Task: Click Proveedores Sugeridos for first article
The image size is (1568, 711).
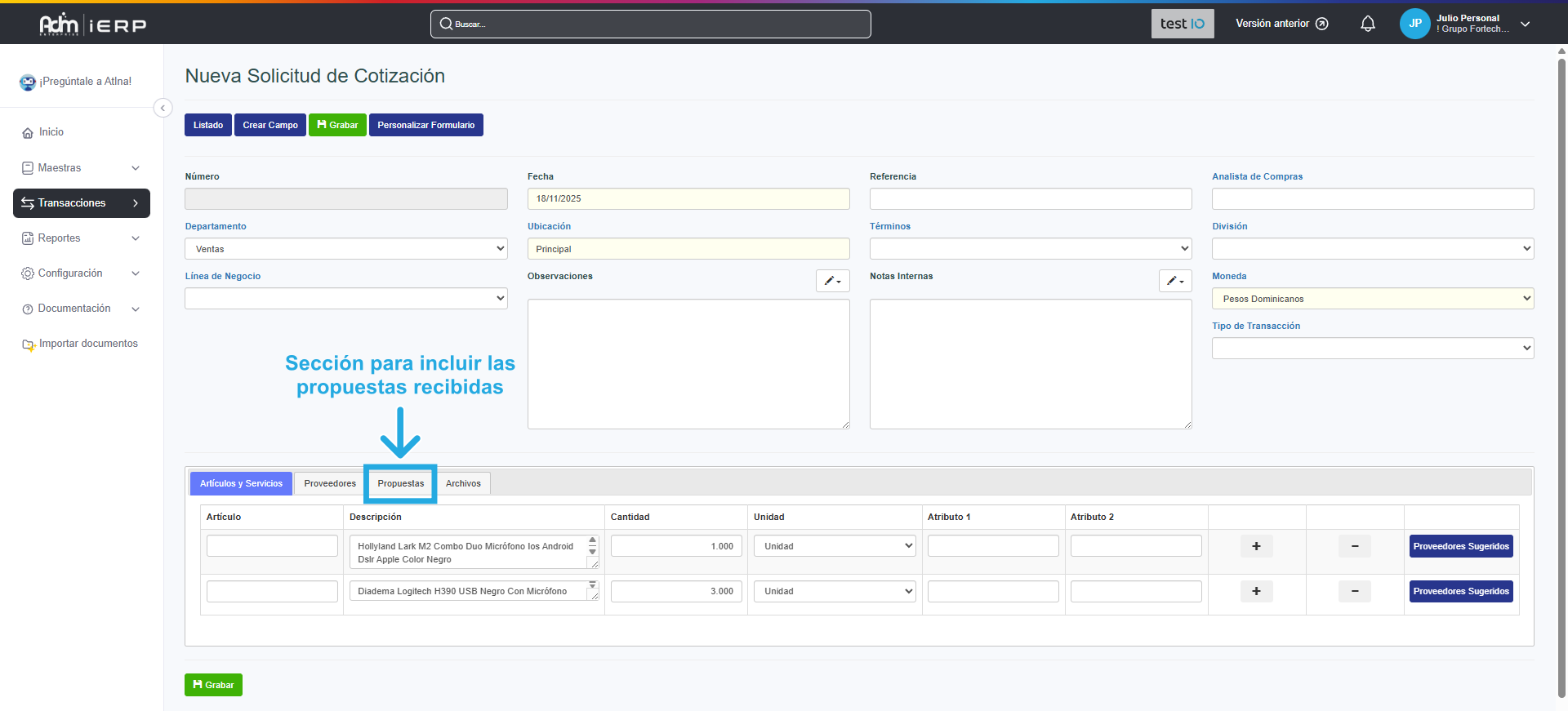Action: [x=1460, y=546]
